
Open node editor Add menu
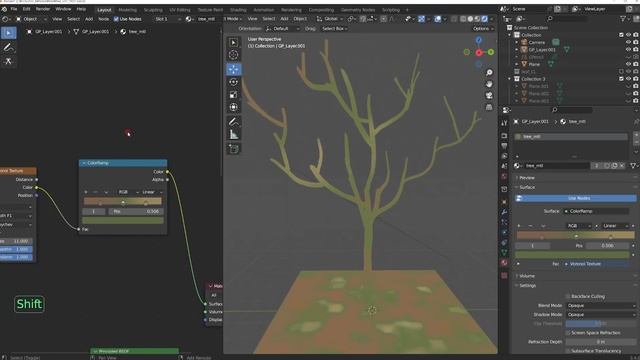pos(89,19)
